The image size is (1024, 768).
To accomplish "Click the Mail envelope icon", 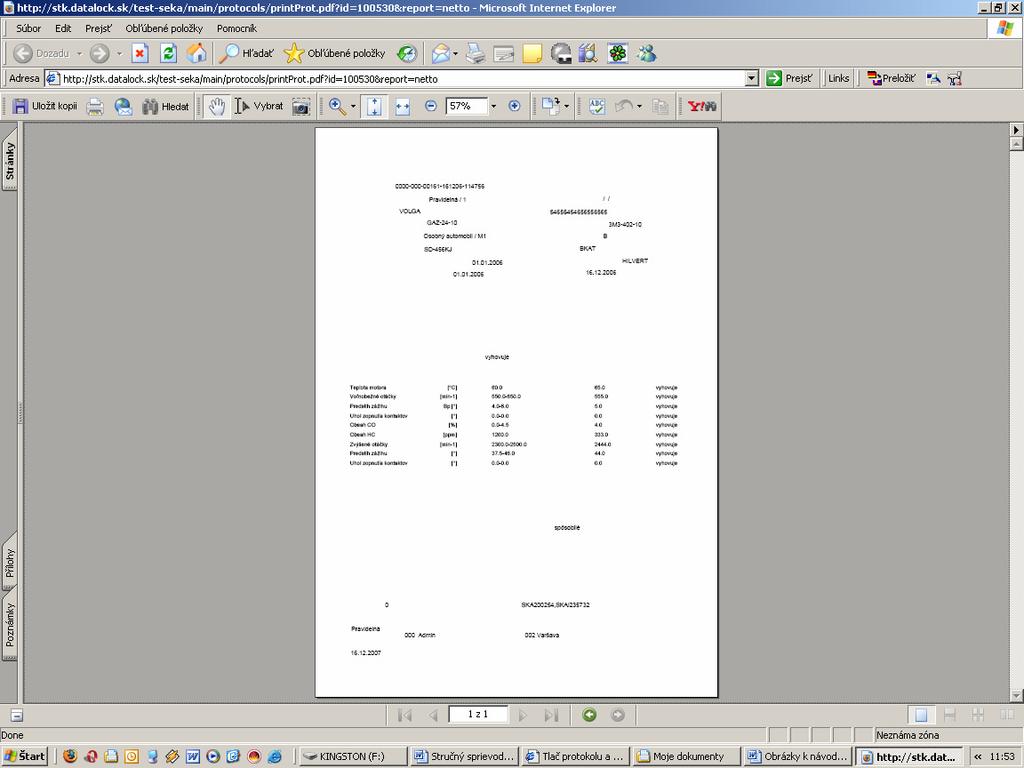I will pos(441,53).
